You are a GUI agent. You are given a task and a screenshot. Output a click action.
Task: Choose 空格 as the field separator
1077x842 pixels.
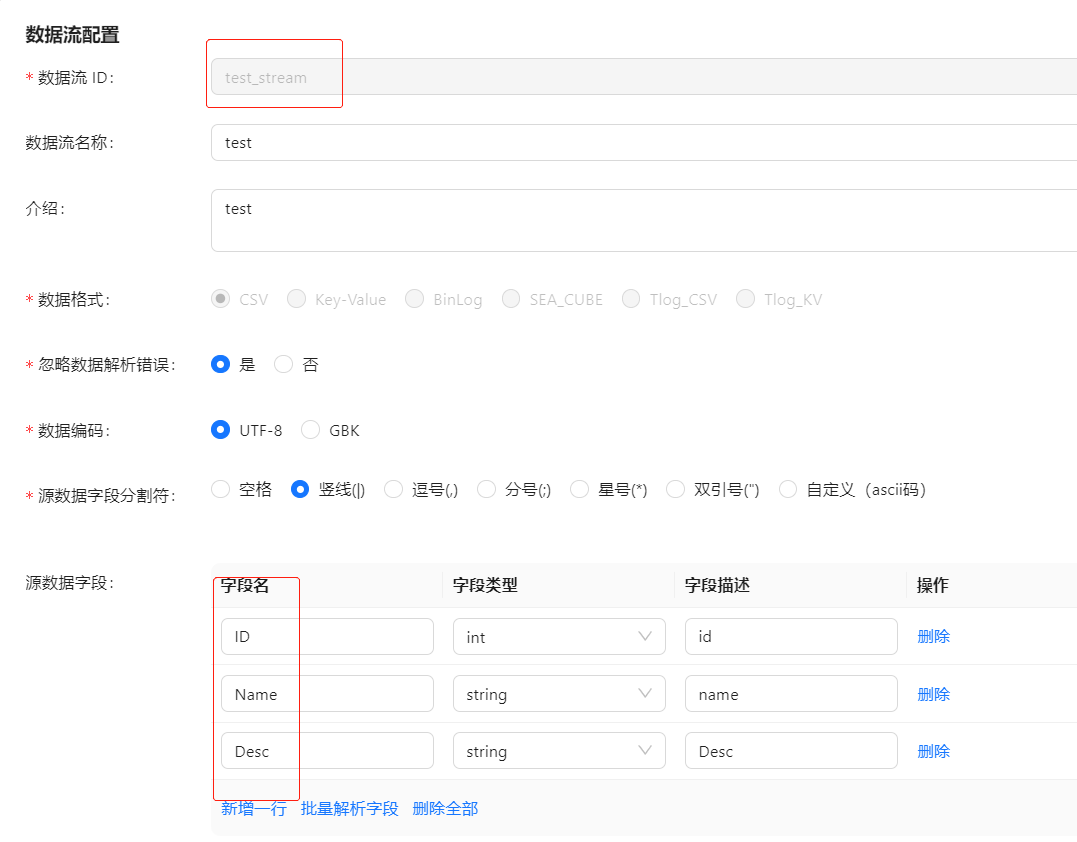click(221, 490)
